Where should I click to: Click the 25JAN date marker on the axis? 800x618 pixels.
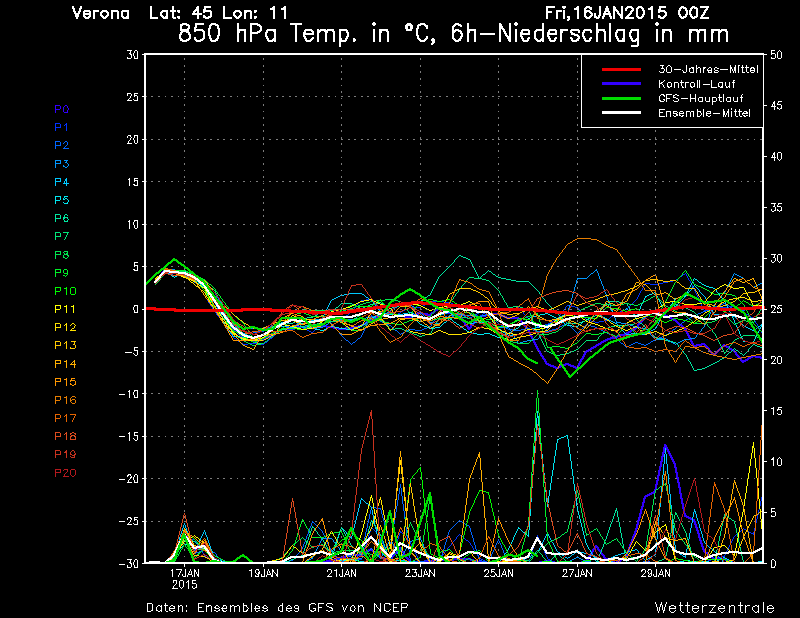499,573
